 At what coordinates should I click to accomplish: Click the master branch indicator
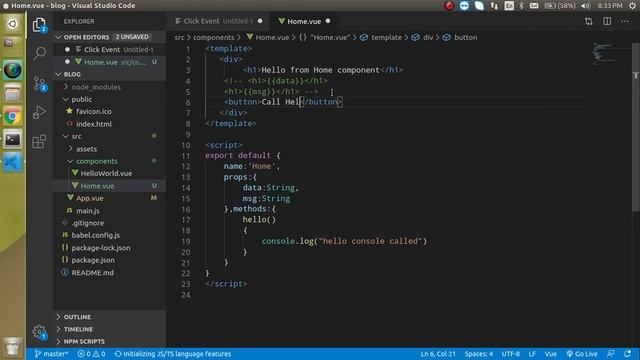[x=51, y=354]
